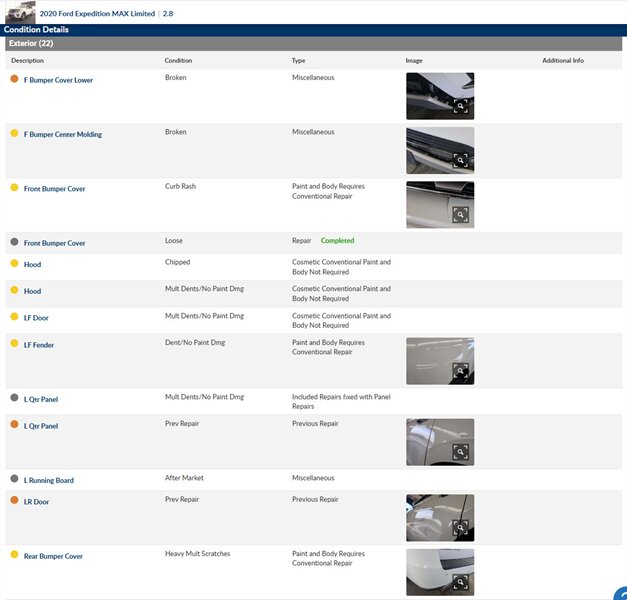Click the blue help bubble icon bottom right
This screenshot has width=627, height=600.
tap(620, 593)
